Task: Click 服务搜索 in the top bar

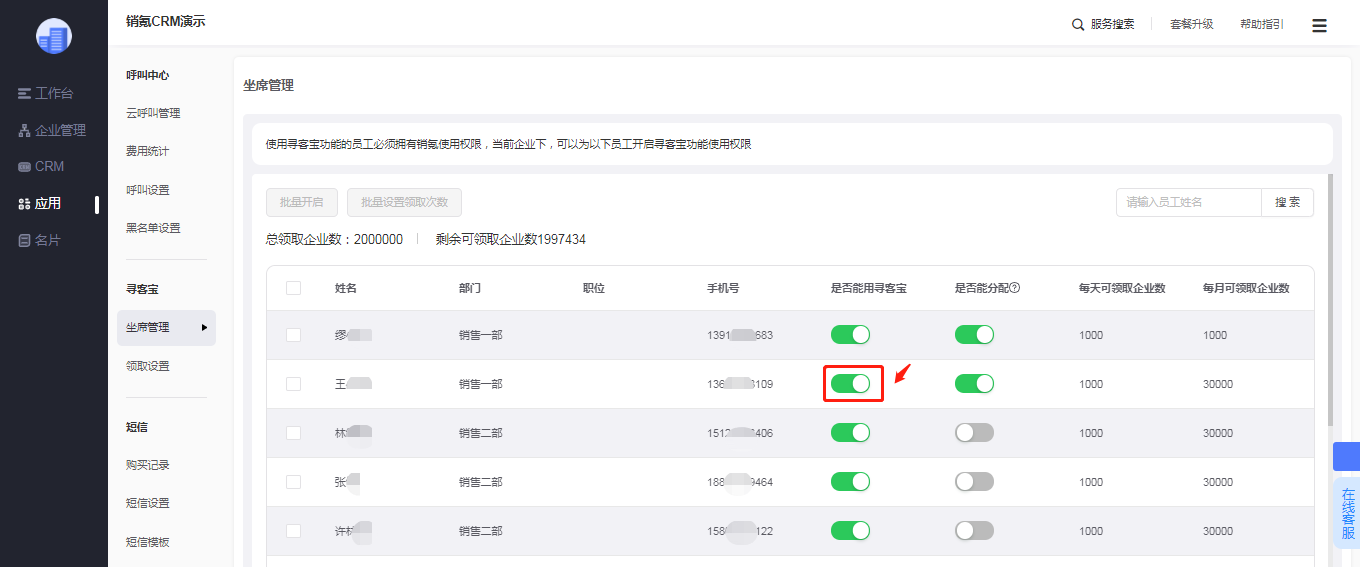Action: point(1112,24)
